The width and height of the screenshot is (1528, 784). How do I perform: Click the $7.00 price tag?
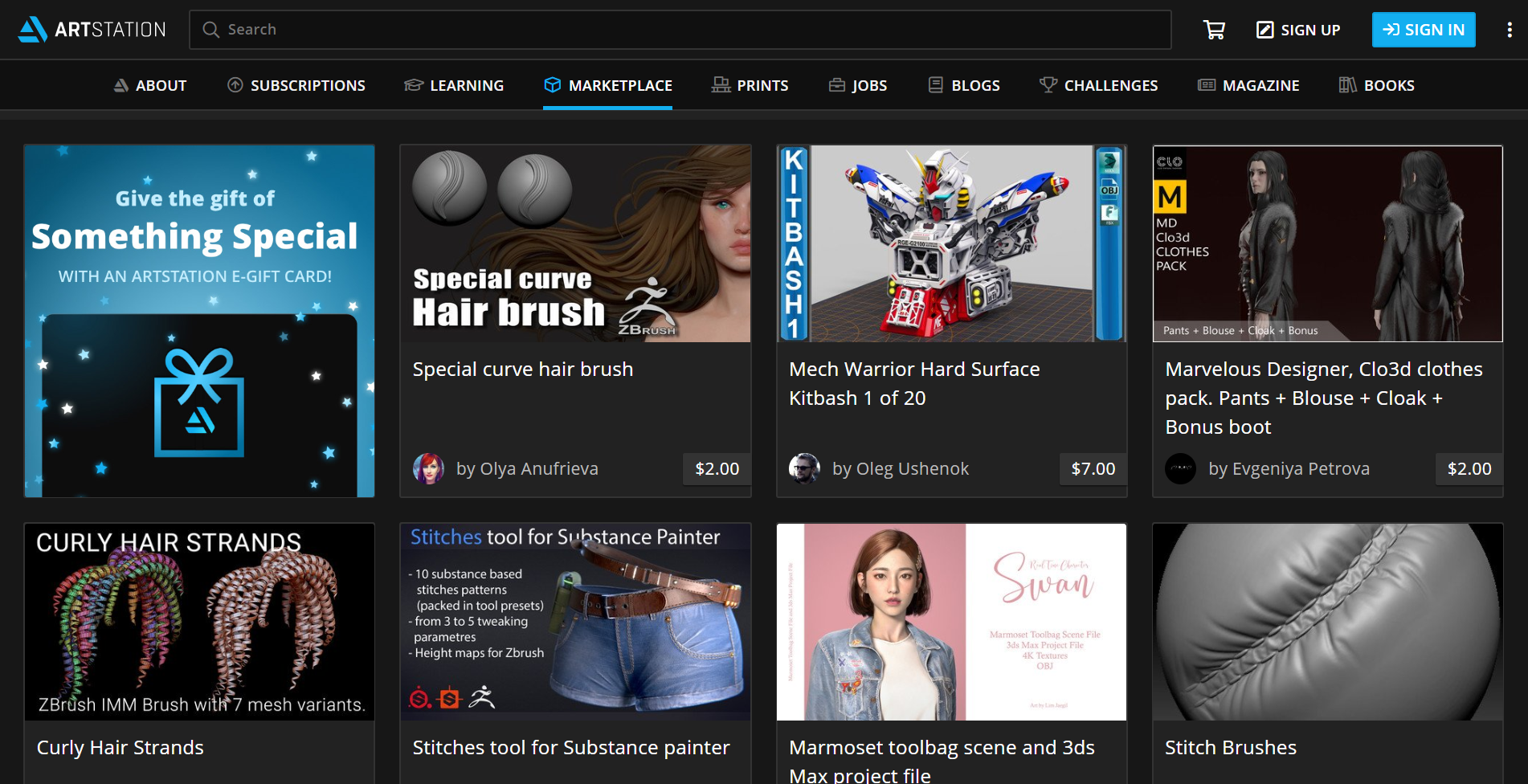tap(1093, 468)
